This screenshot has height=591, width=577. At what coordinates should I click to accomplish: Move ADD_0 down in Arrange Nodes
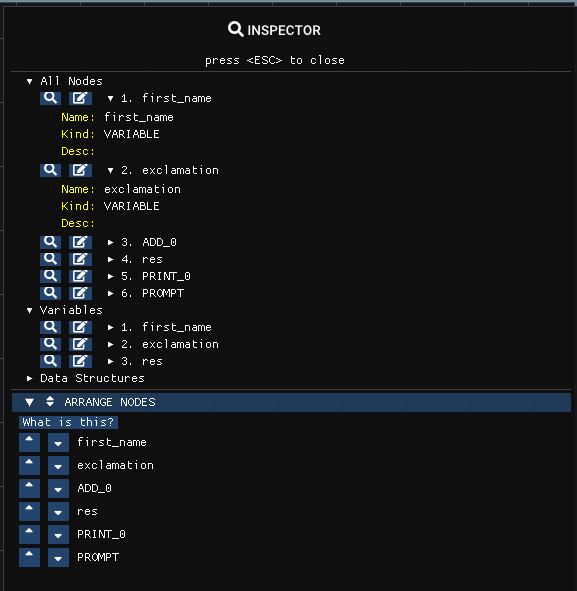click(x=58, y=488)
